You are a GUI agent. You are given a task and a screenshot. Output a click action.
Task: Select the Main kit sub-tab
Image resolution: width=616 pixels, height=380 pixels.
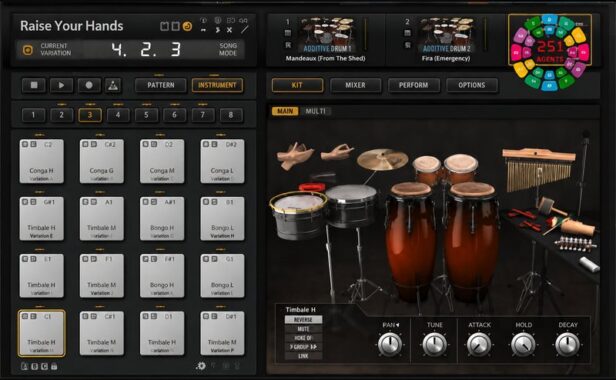click(x=285, y=111)
